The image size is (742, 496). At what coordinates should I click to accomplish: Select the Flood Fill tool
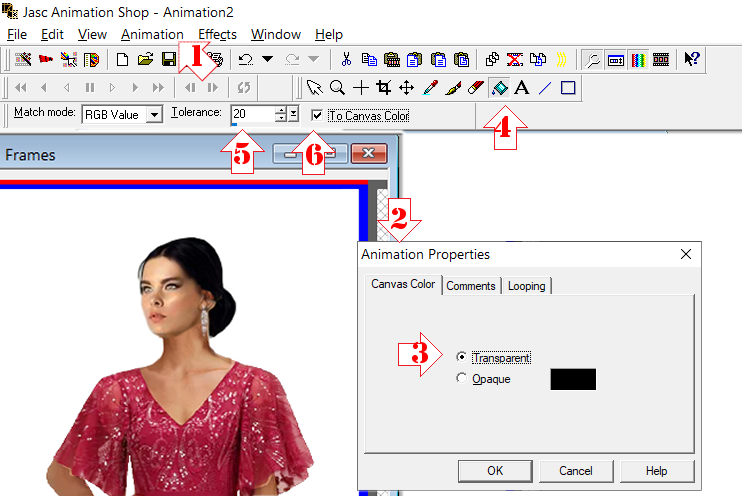point(500,88)
